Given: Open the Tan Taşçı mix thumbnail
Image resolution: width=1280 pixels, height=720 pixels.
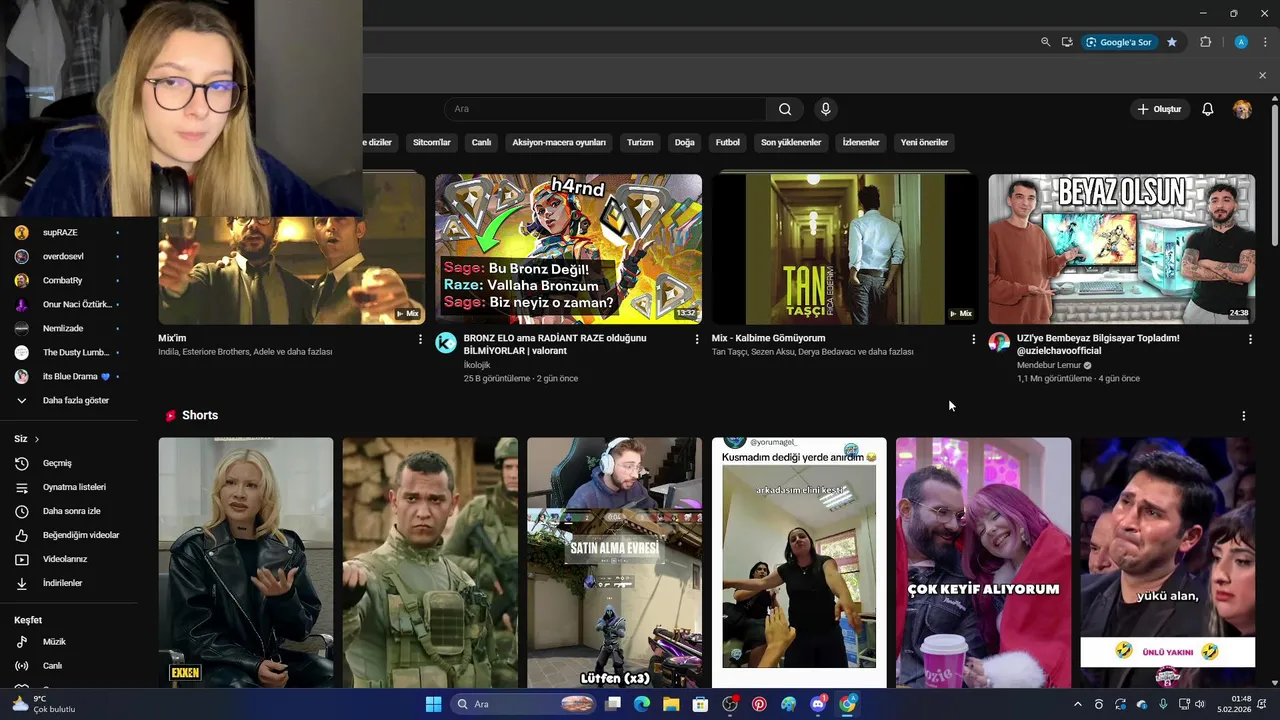Looking at the screenshot, I should [845, 249].
